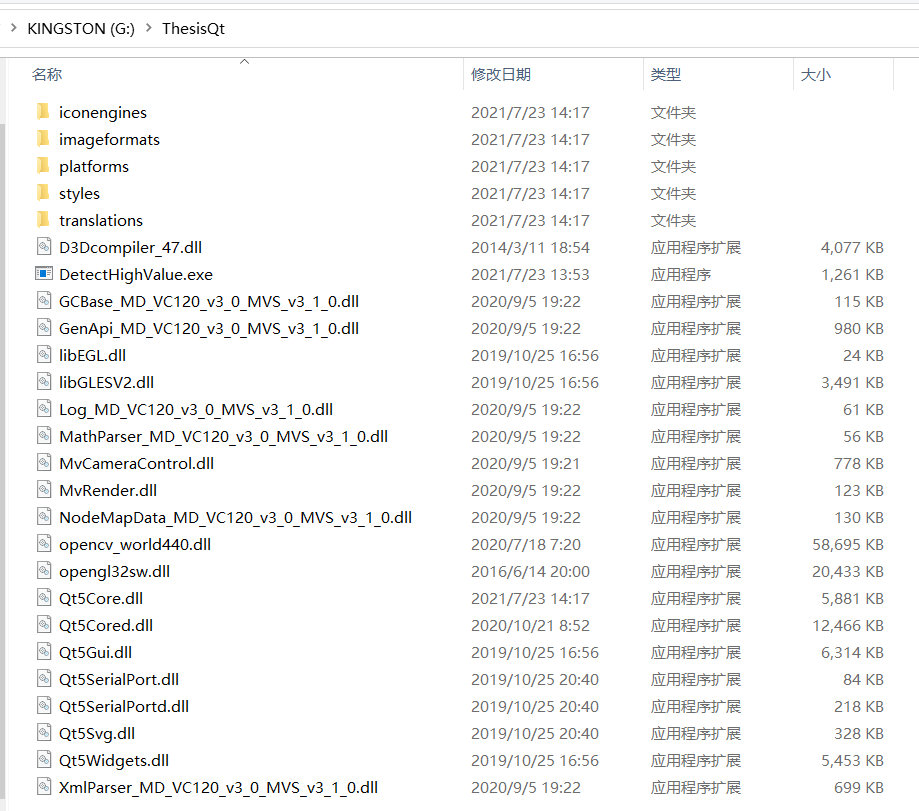Open the iconengines folder
The image size is (919, 811).
pos(44,112)
